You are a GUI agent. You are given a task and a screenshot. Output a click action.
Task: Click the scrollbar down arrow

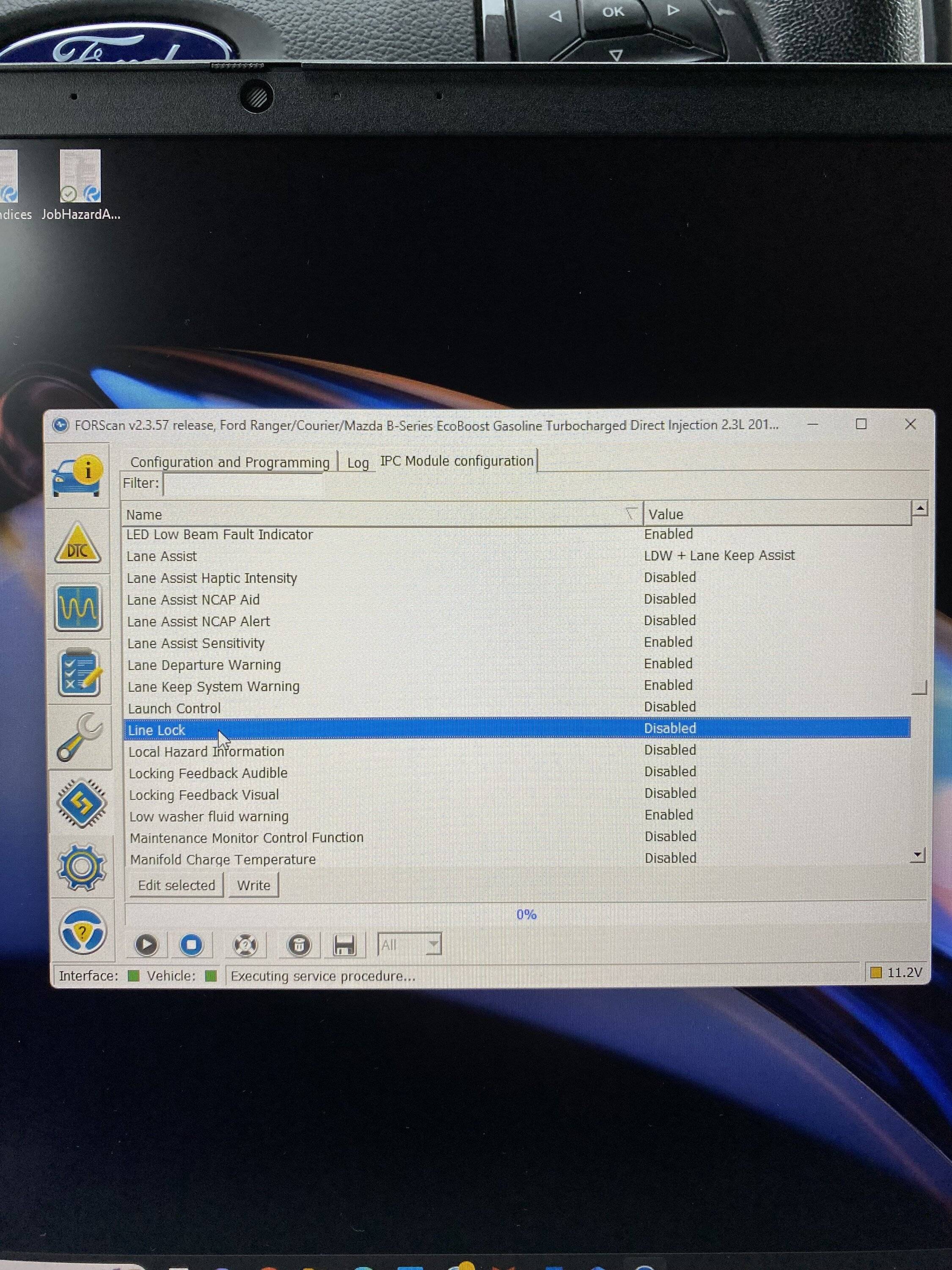(918, 856)
